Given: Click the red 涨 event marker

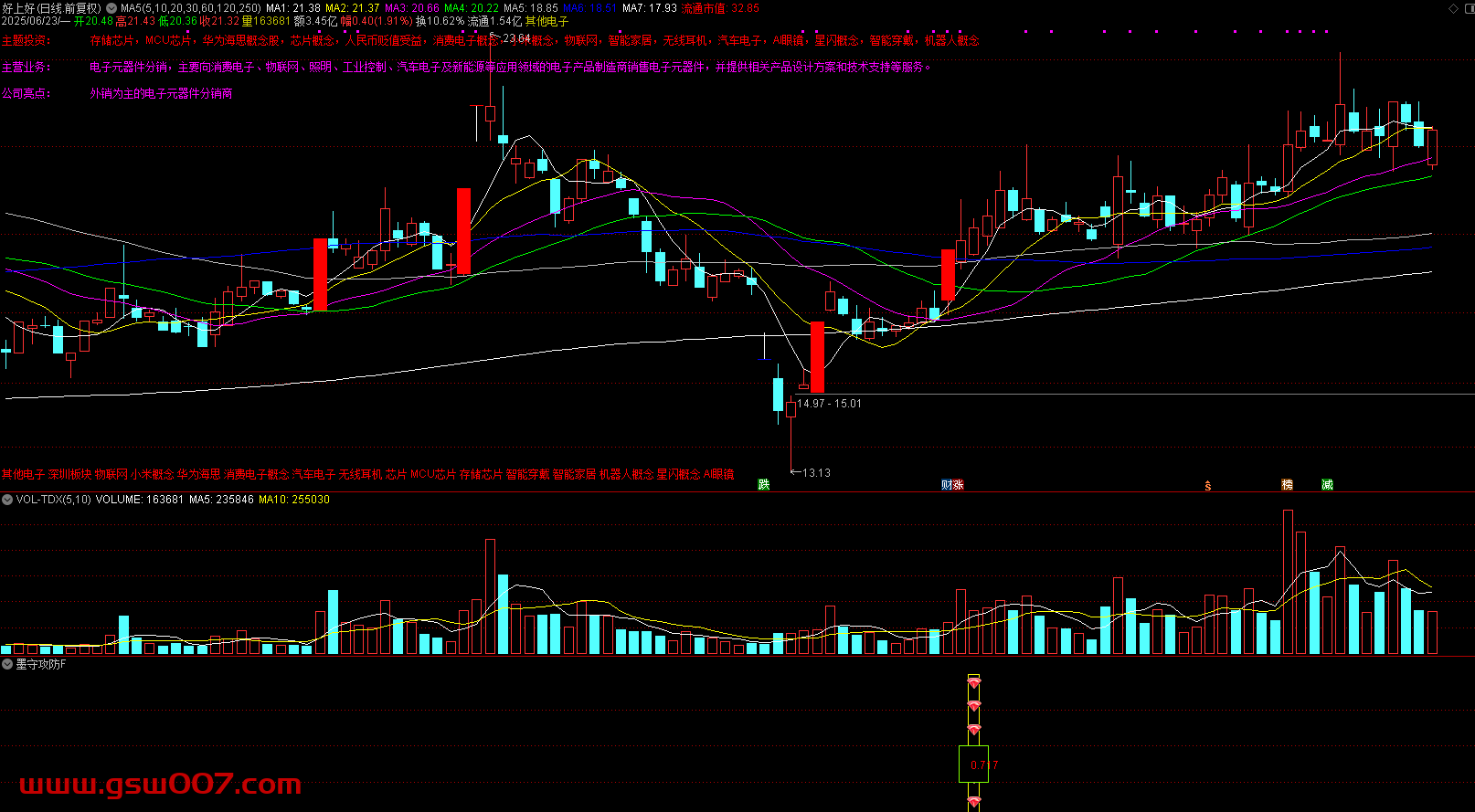Looking at the screenshot, I should pos(958,485).
